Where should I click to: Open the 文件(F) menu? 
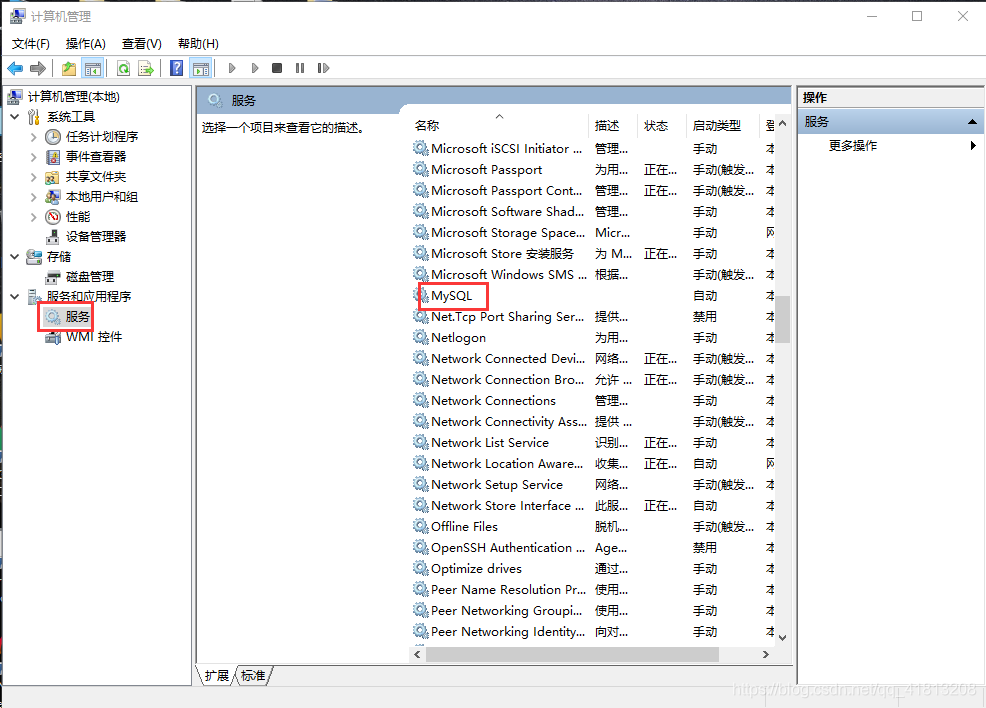[x=31, y=43]
